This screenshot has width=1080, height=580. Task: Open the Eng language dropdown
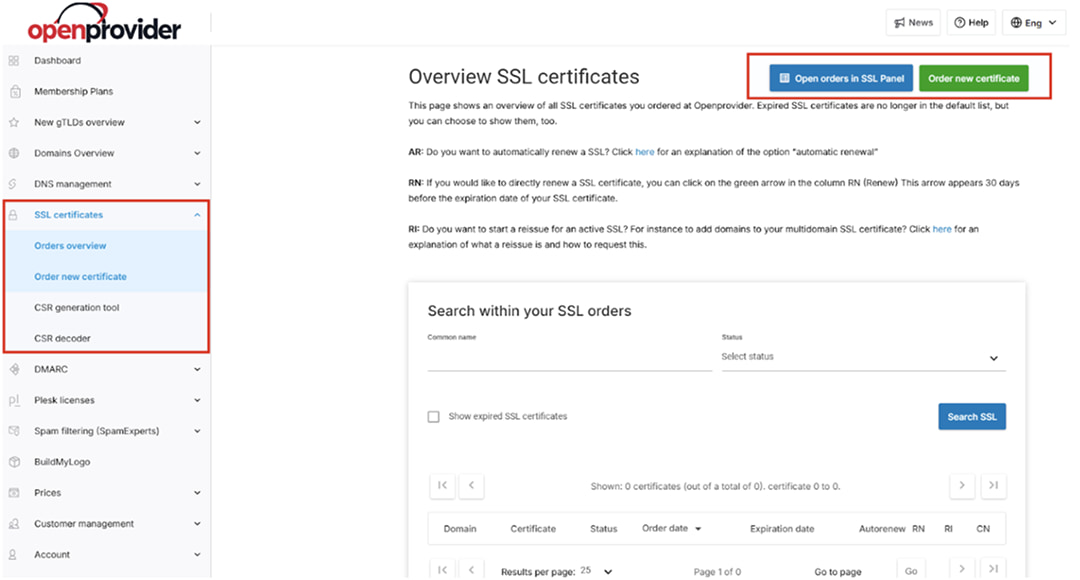(1034, 23)
